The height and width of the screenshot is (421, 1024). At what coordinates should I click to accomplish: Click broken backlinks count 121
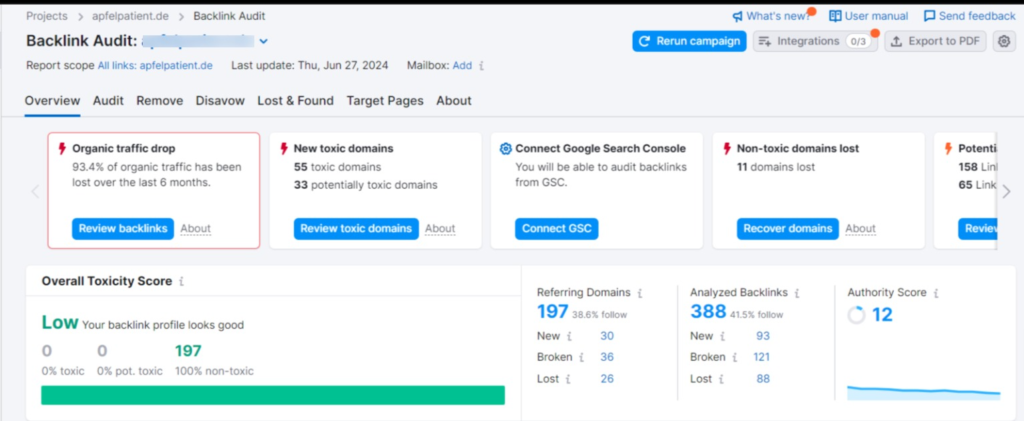pyautogui.click(x=761, y=357)
